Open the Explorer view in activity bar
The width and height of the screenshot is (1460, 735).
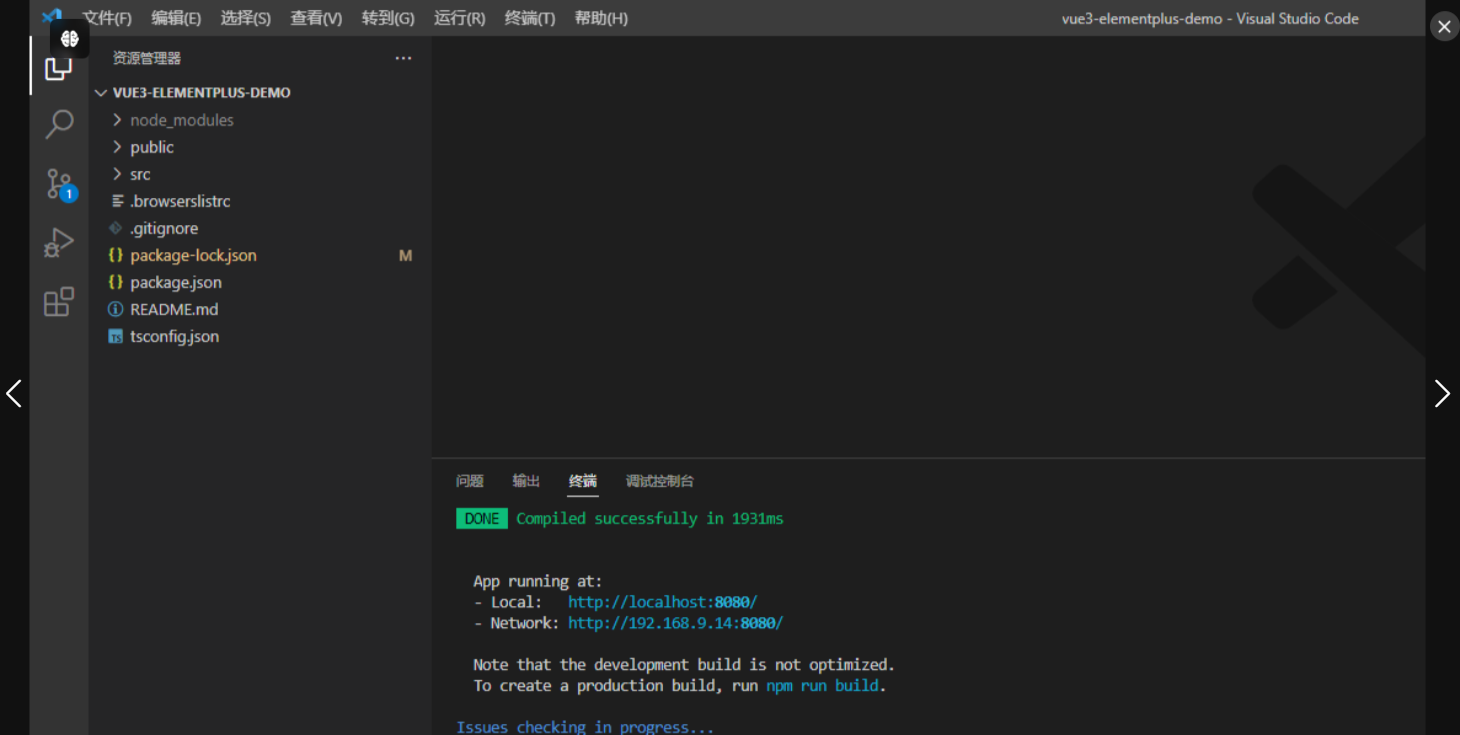click(x=59, y=70)
